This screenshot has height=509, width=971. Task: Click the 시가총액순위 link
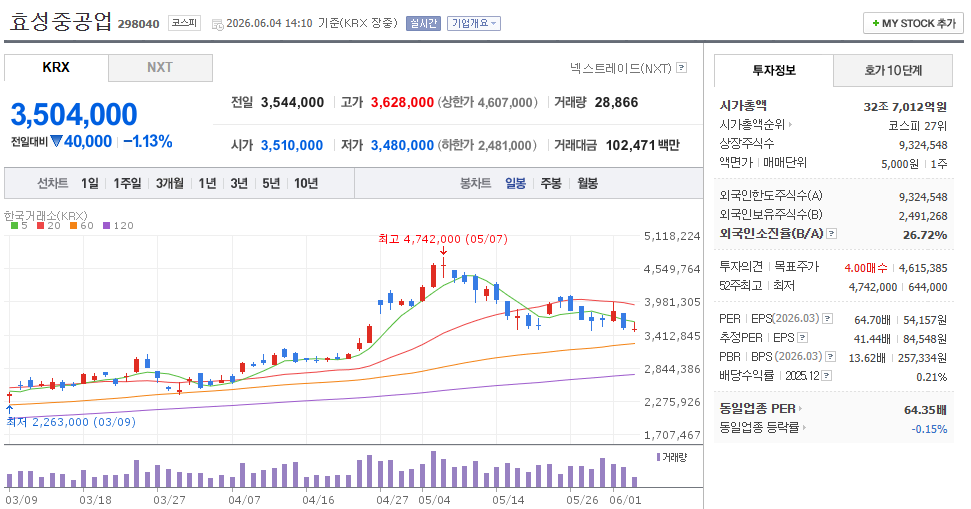tap(752, 124)
